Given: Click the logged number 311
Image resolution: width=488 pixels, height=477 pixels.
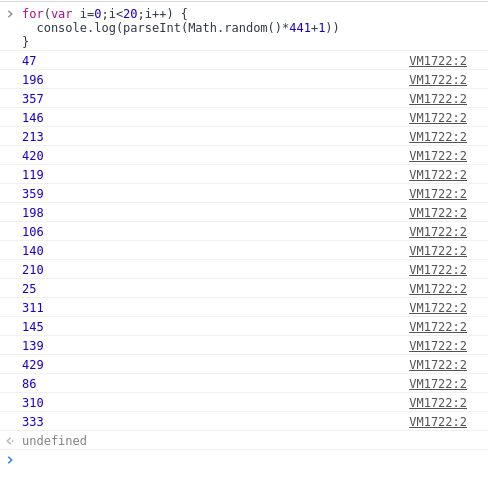Looking at the screenshot, I should (33, 308).
